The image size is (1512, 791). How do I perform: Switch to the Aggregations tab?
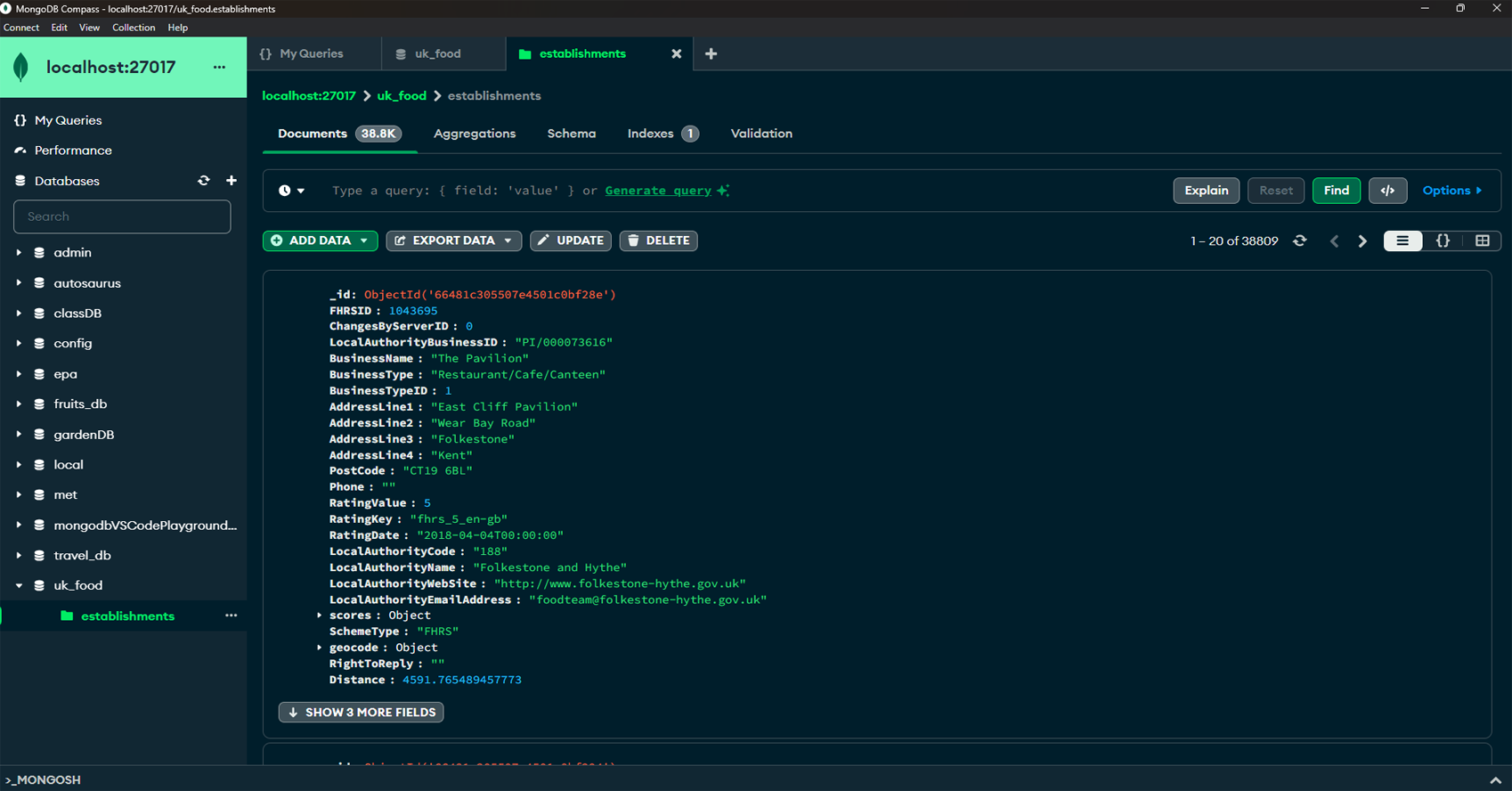(x=474, y=134)
